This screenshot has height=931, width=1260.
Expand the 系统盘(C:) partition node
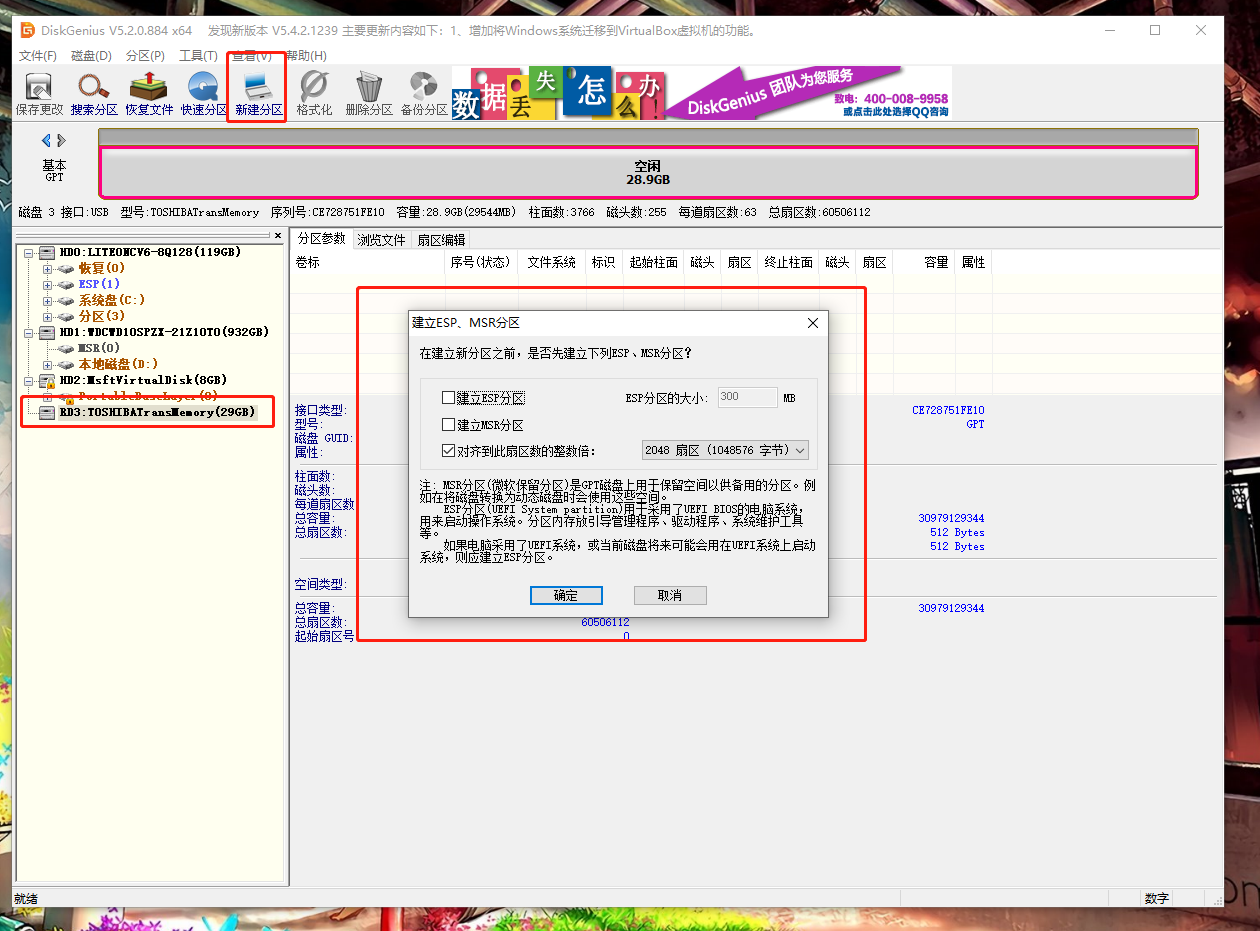[48, 301]
